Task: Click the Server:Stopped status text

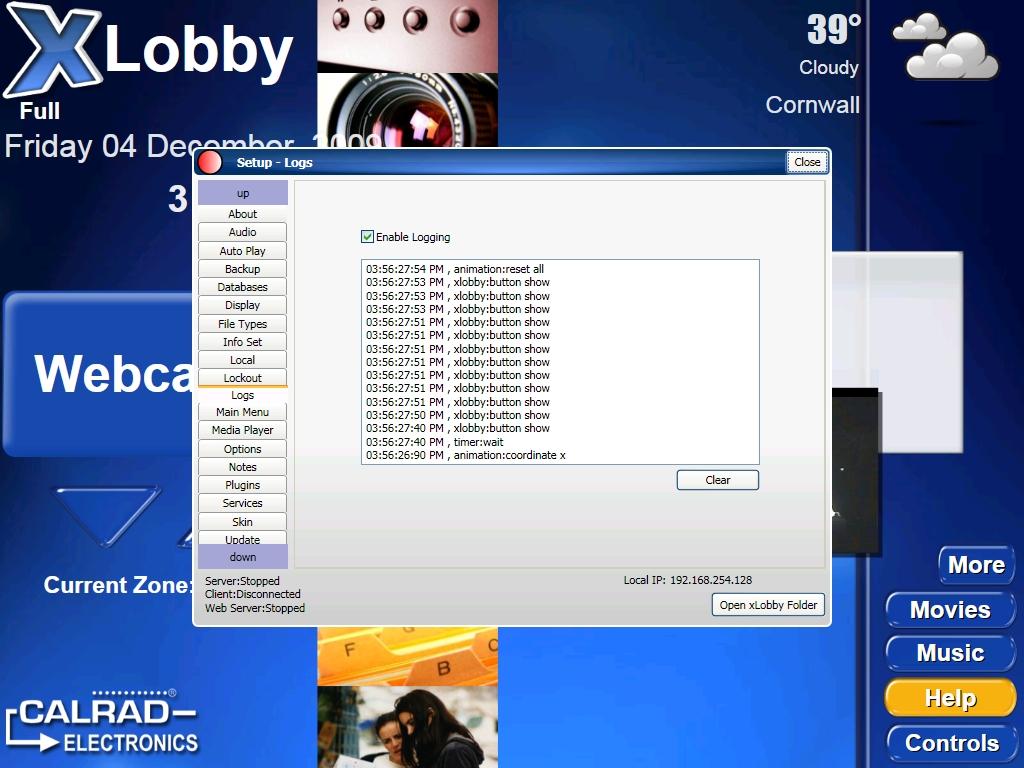Action: [x=242, y=581]
